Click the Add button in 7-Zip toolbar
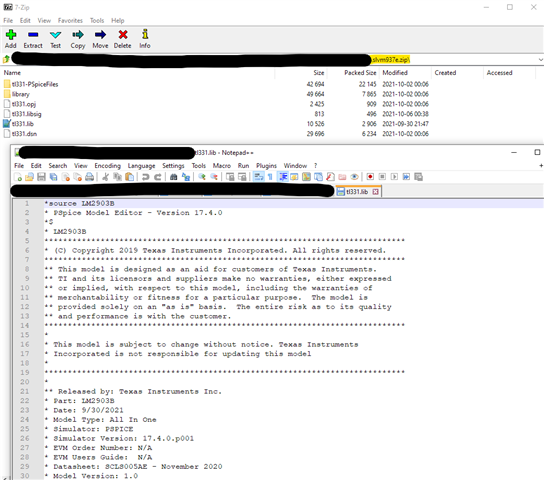 11,39
